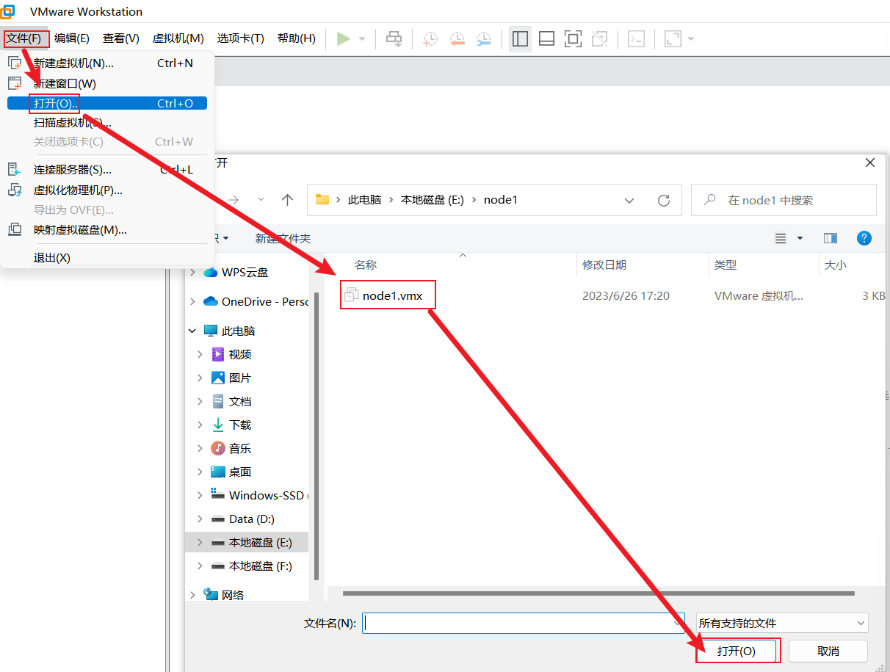Viewport: 890px width, 672px height.
Task: Go up one folder level arrow
Action: click(287, 200)
